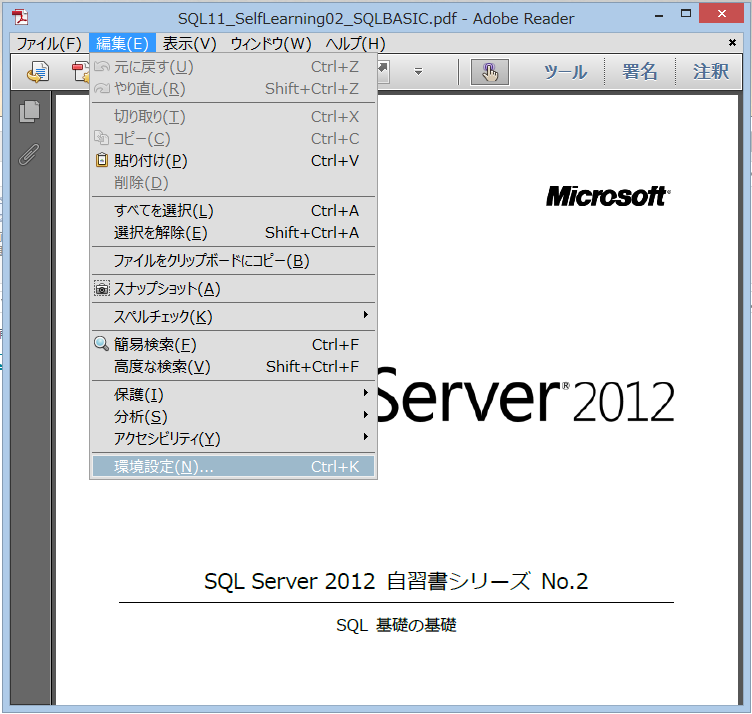Viewport: 752px width, 714px height.
Task: Click Snapshot (スナップショット) camera menu item
Action: coord(167,289)
